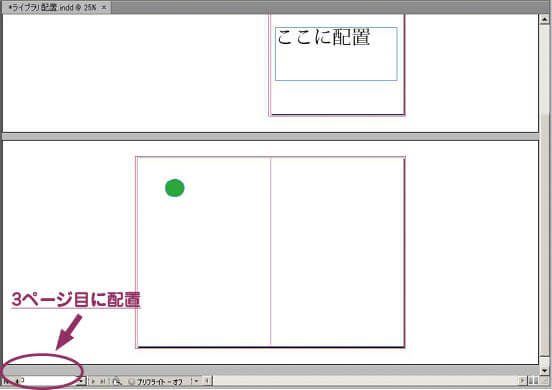Click the horizontal scrollbar track
This screenshot has height=390, width=552.
366,381
